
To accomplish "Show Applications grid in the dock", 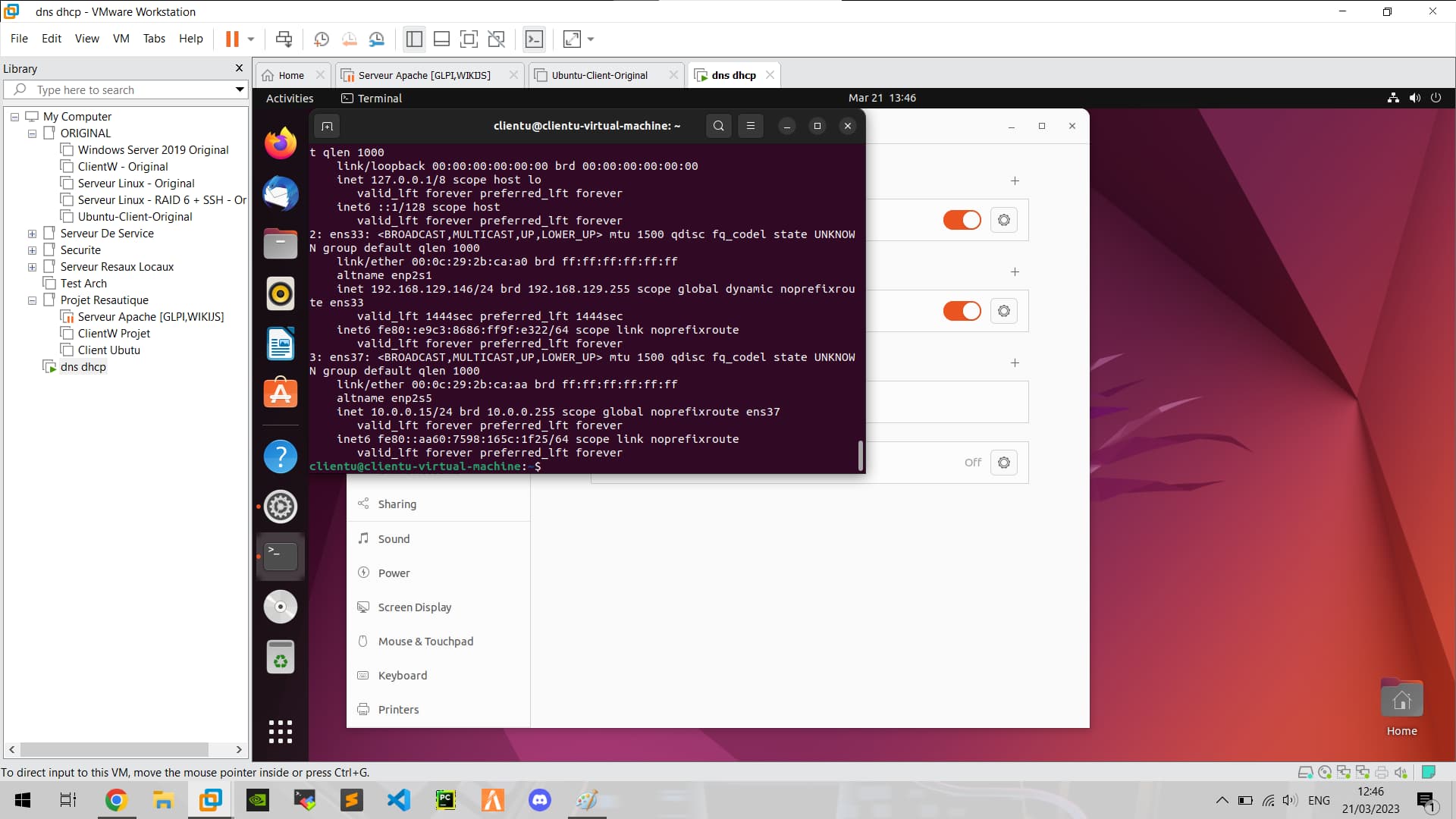I will (281, 732).
